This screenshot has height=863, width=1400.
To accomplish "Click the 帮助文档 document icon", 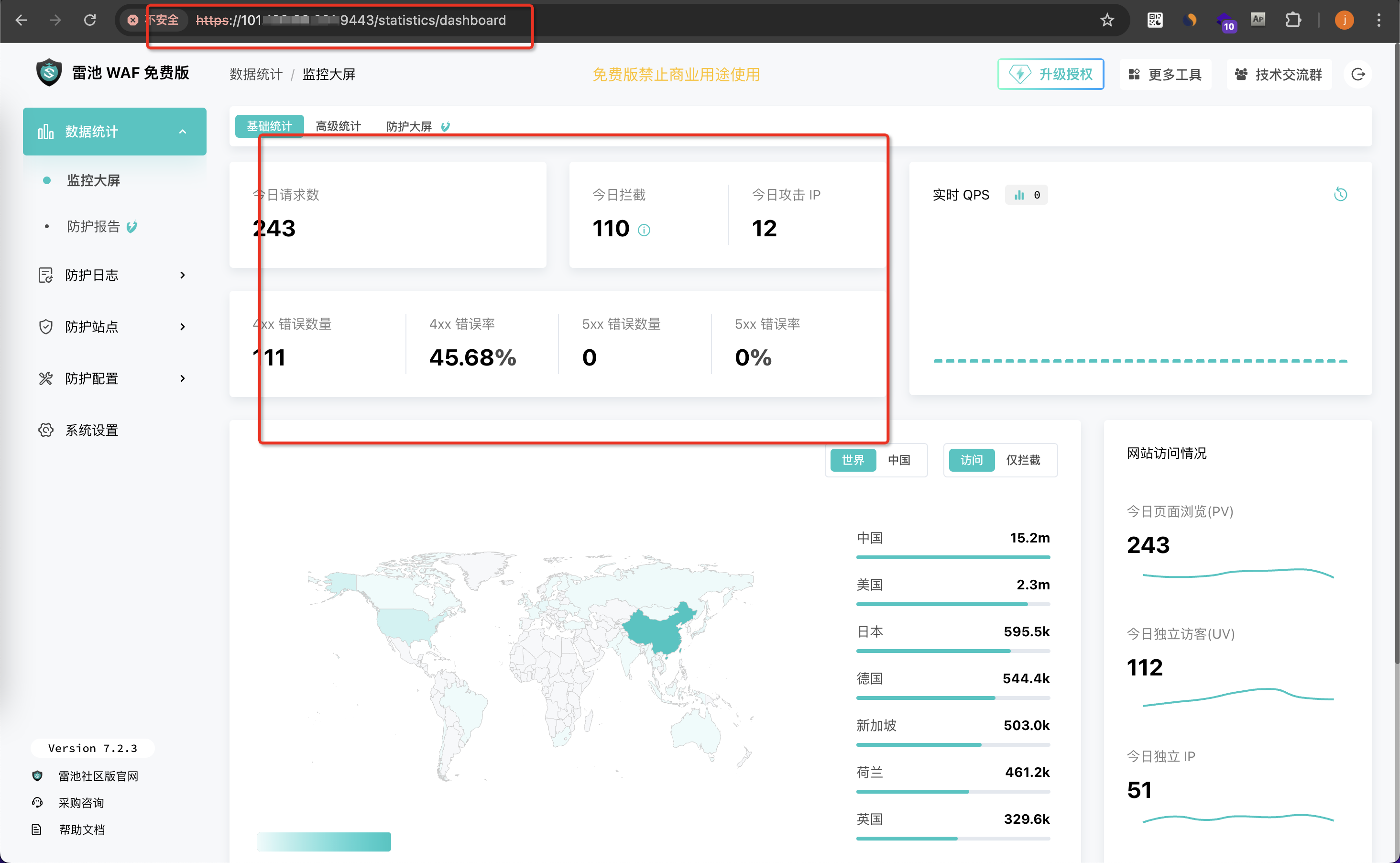I will [x=36, y=830].
